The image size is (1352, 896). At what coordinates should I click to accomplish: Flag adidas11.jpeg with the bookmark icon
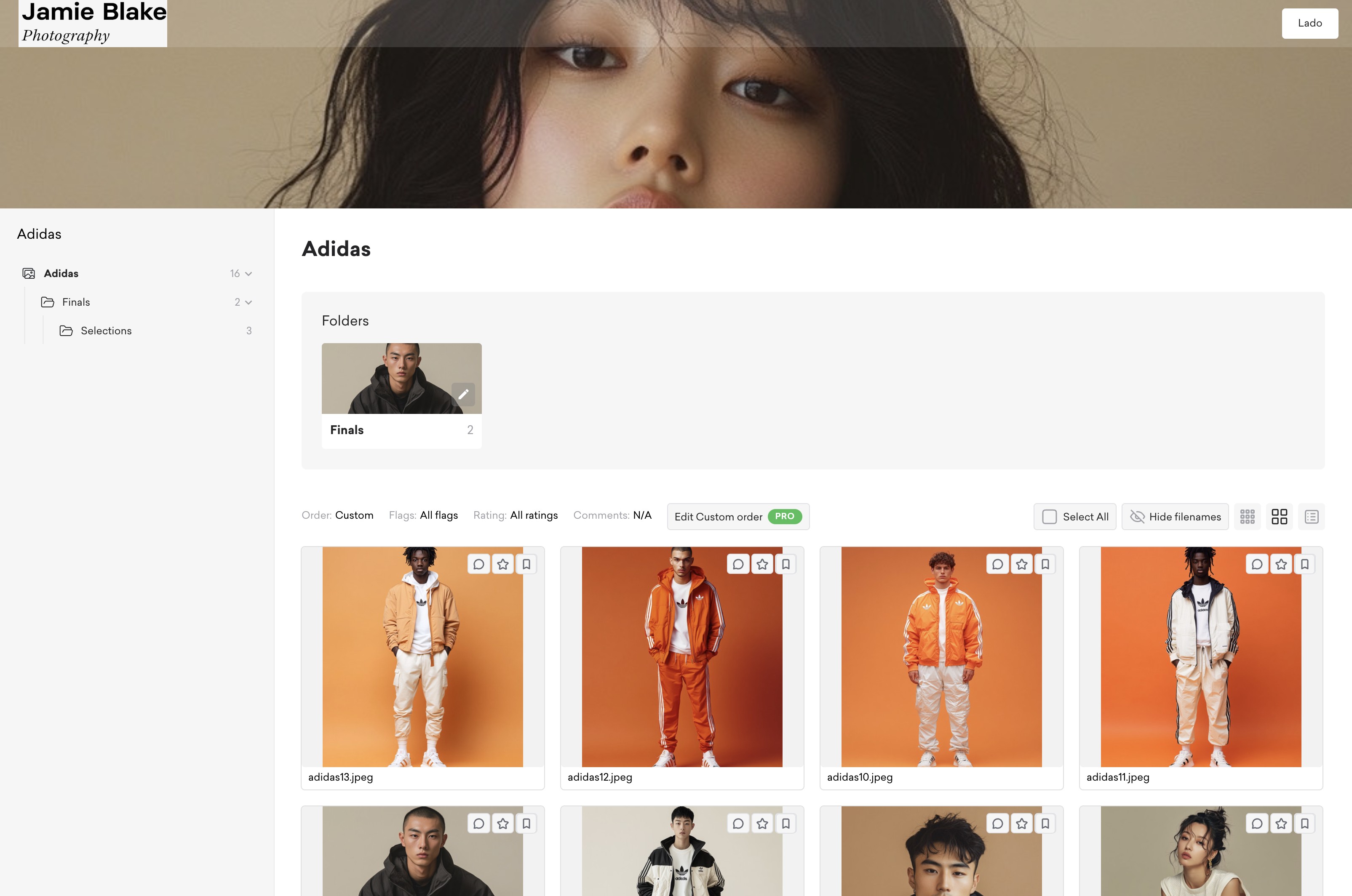click(x=1304, y=565)
